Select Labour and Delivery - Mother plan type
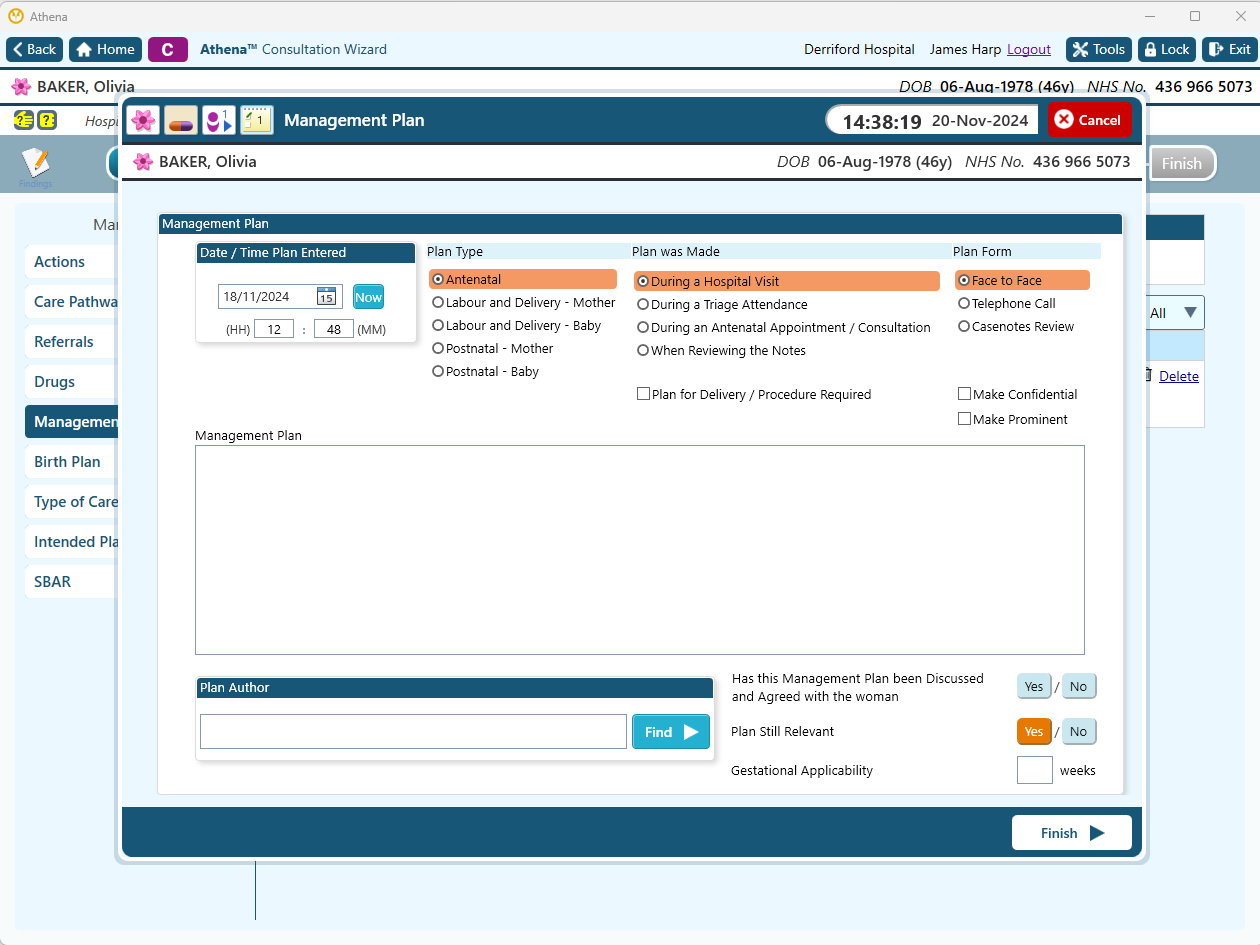This screenshot has height=945, width=1260. tap(523, 302)
